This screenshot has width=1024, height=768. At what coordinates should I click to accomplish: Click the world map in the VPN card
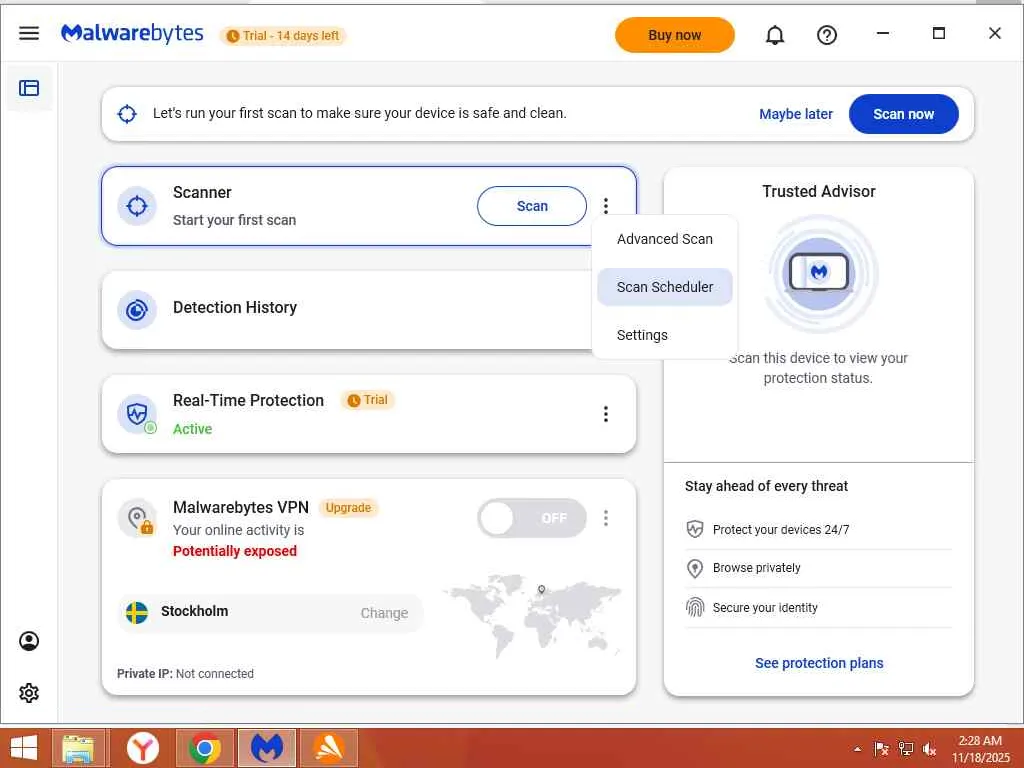point(532,615)
